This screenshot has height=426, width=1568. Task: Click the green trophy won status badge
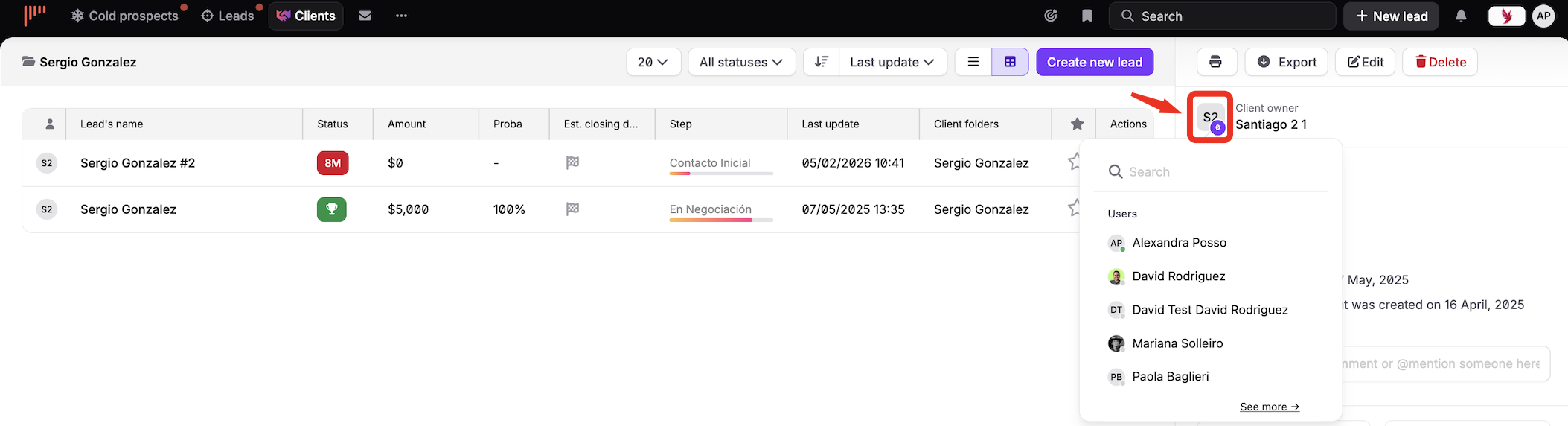click(332, 209)
